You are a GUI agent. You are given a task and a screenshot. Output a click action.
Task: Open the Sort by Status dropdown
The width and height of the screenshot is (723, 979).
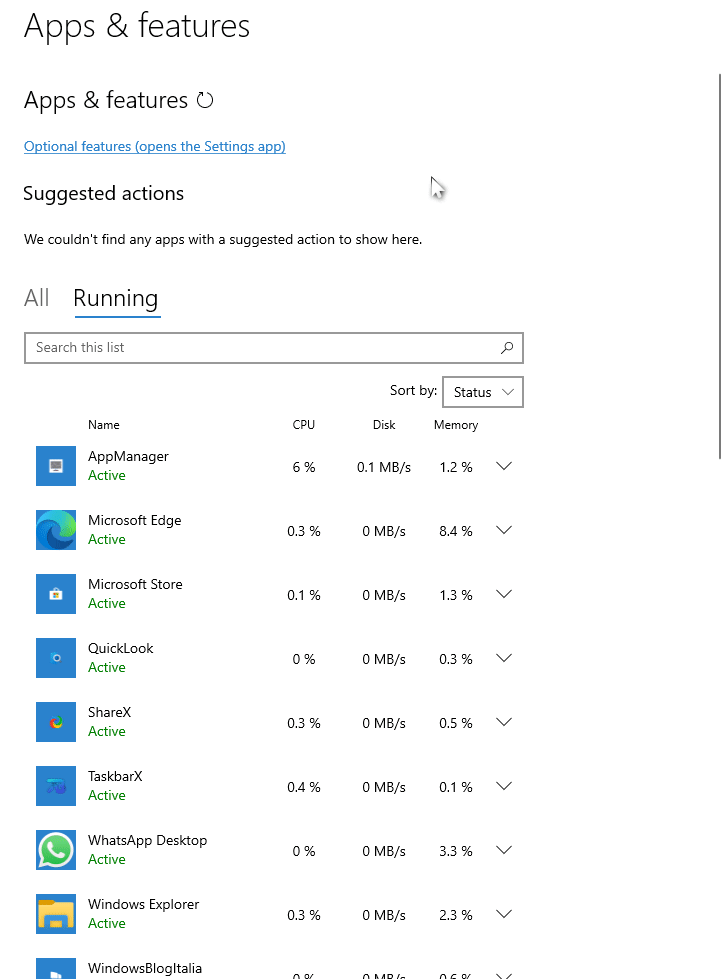click(483, 392)
